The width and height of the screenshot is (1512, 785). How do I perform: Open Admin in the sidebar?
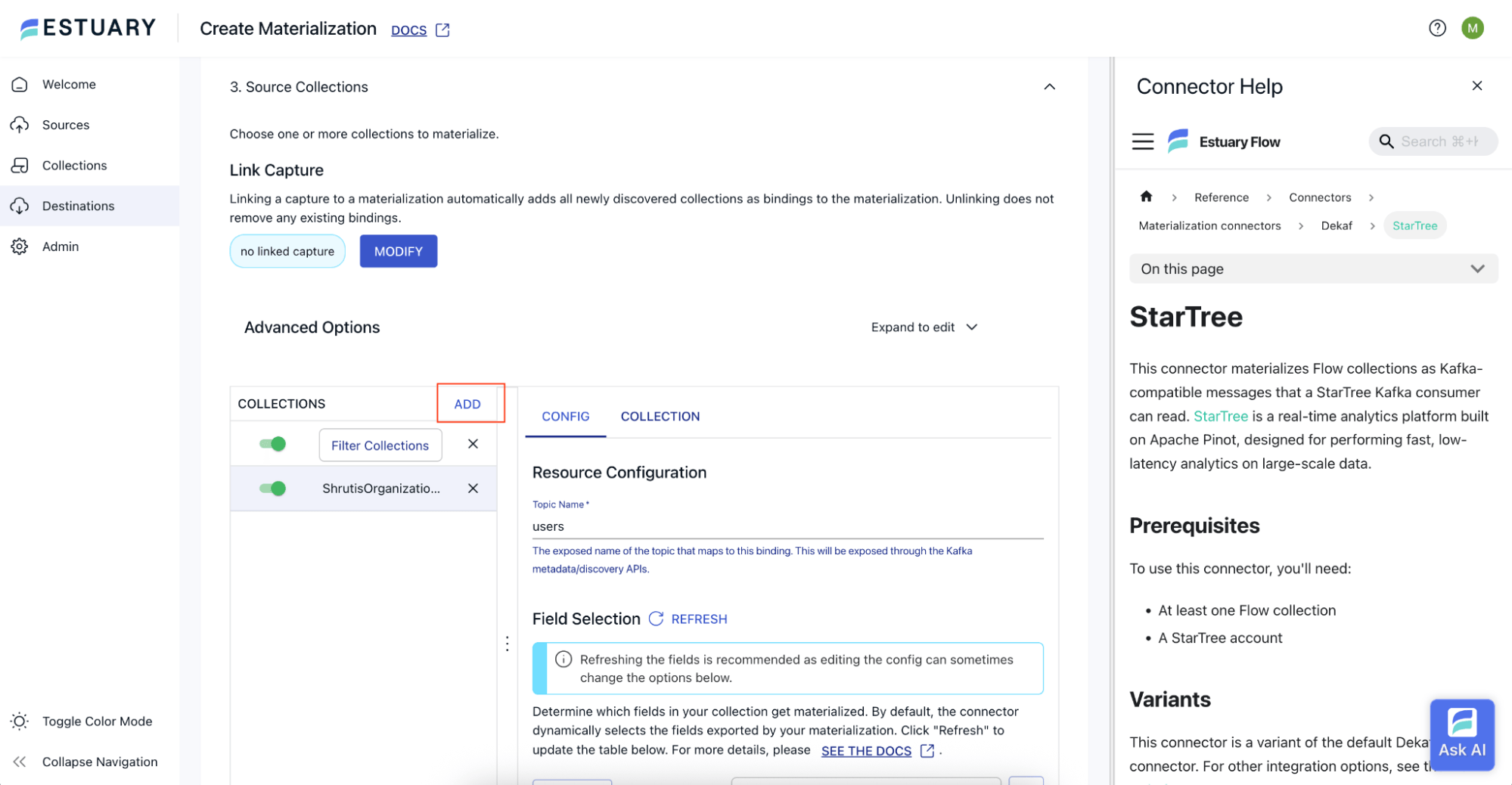click(x=89, y=247)
